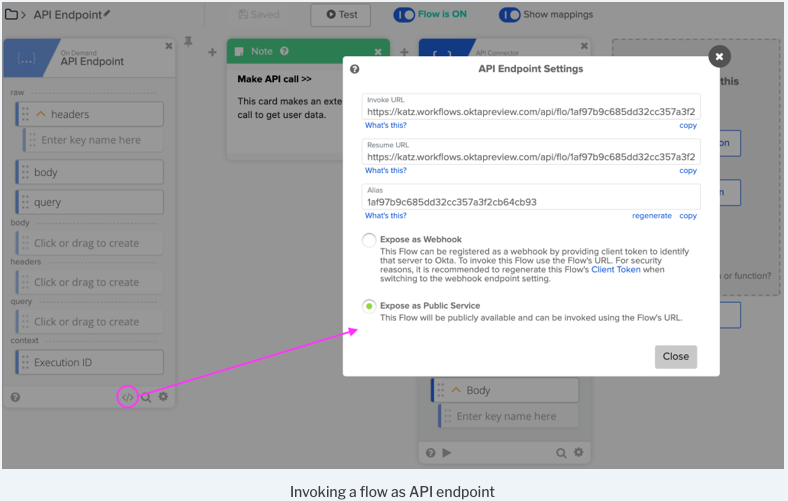This screenshot has width=788, height=501.
Task: Open endpoint settings via the code icon
Action: 127,397
